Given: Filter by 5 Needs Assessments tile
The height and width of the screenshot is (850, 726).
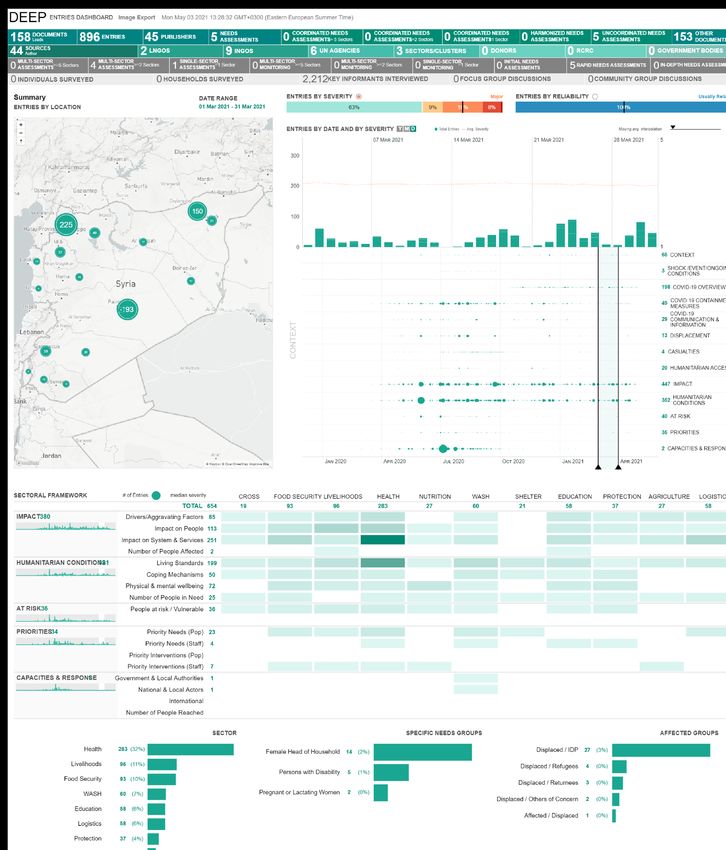Looking at the screenshot, I should click(245, 37).
